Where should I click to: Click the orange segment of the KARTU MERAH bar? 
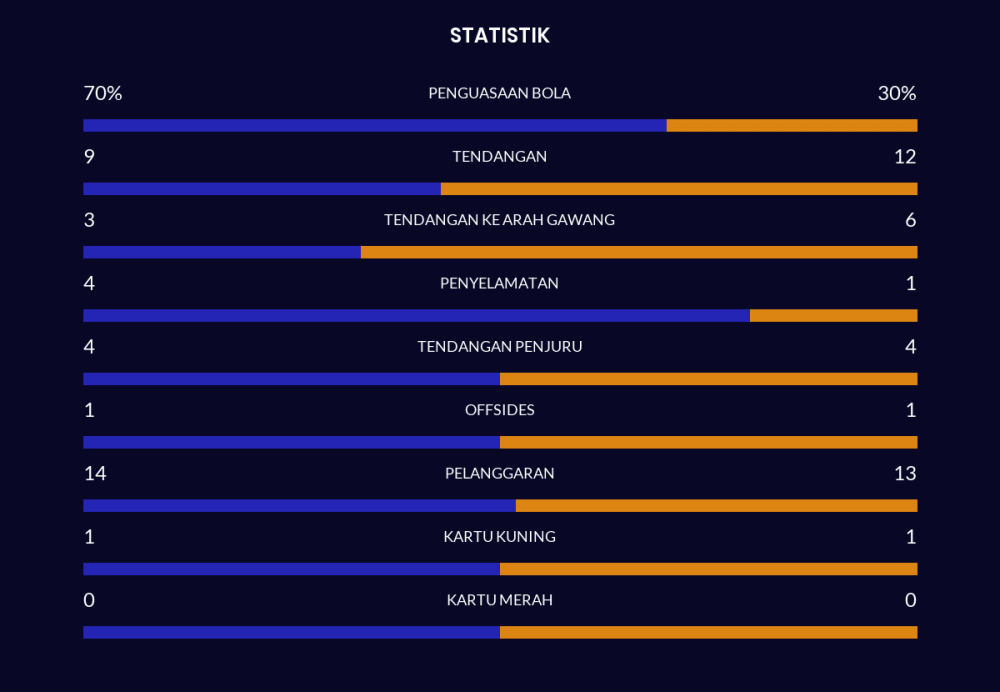click(708, 632)
